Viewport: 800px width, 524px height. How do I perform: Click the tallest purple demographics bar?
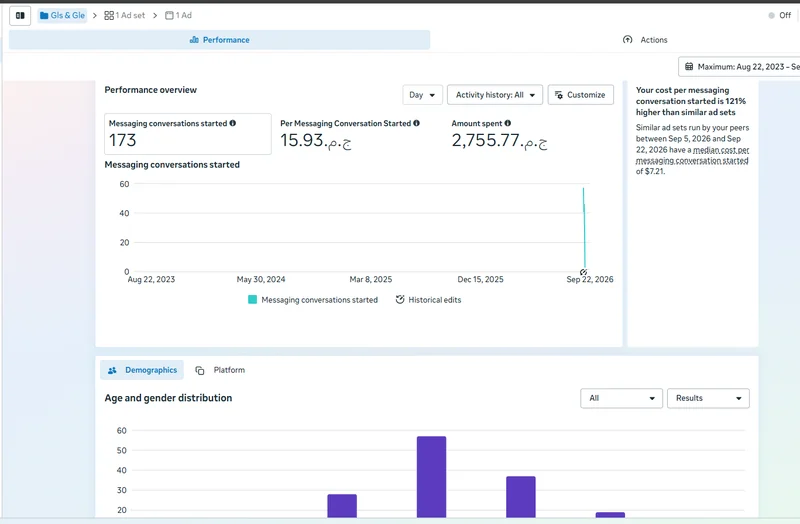pyautogui.click(x=431, y=477)
